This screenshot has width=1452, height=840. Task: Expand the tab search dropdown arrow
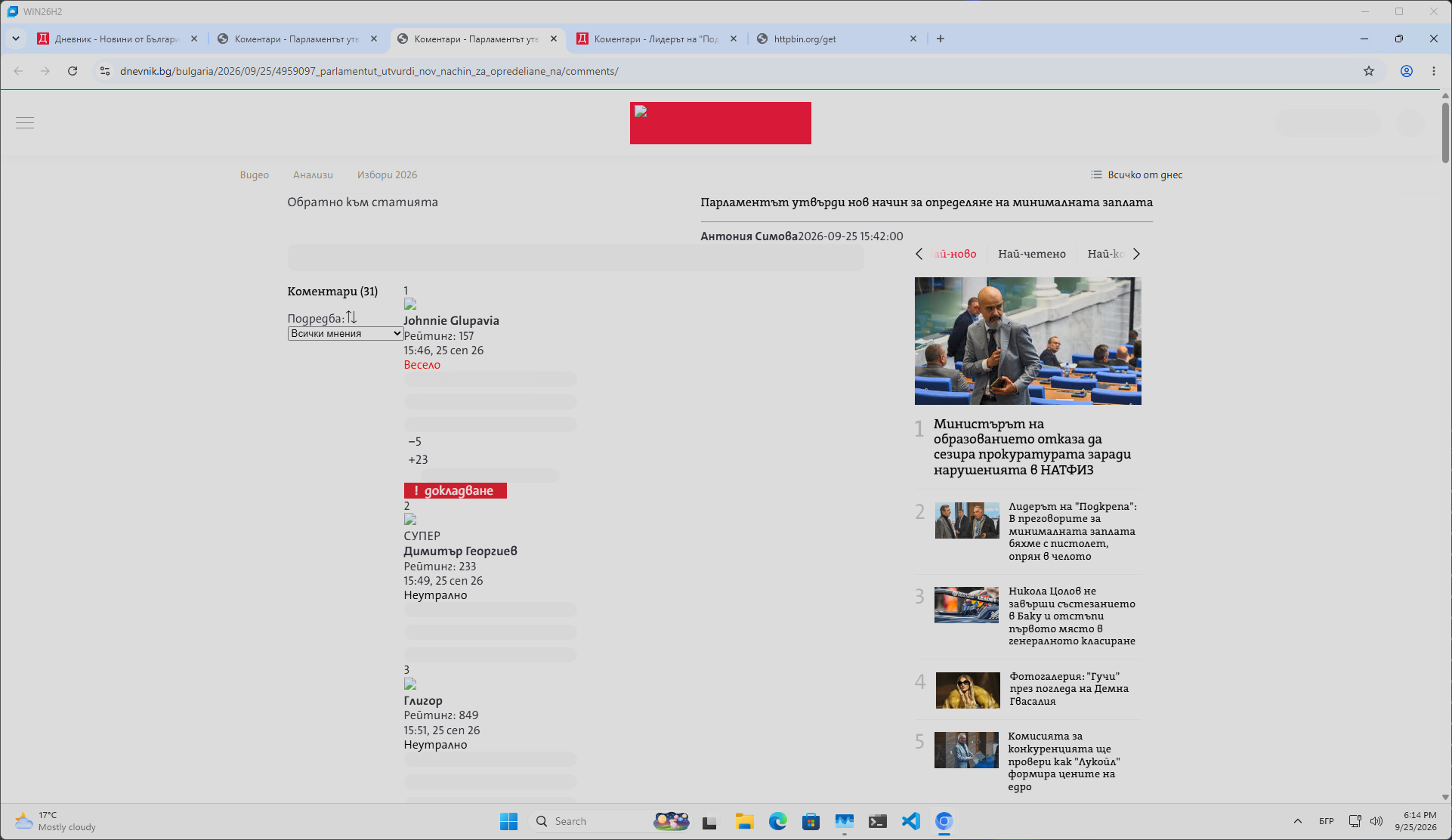(16, 39)
